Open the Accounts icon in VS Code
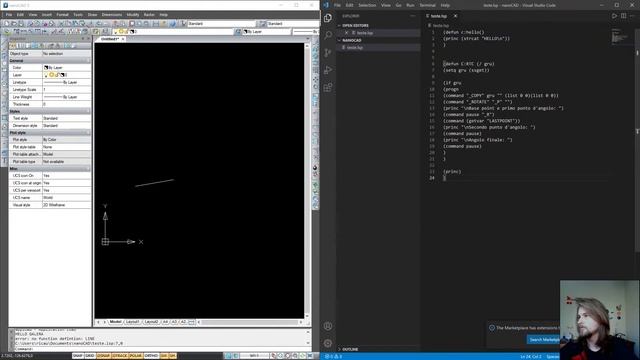The height and width of the screenshot is (360, 640). click(328, 326)
